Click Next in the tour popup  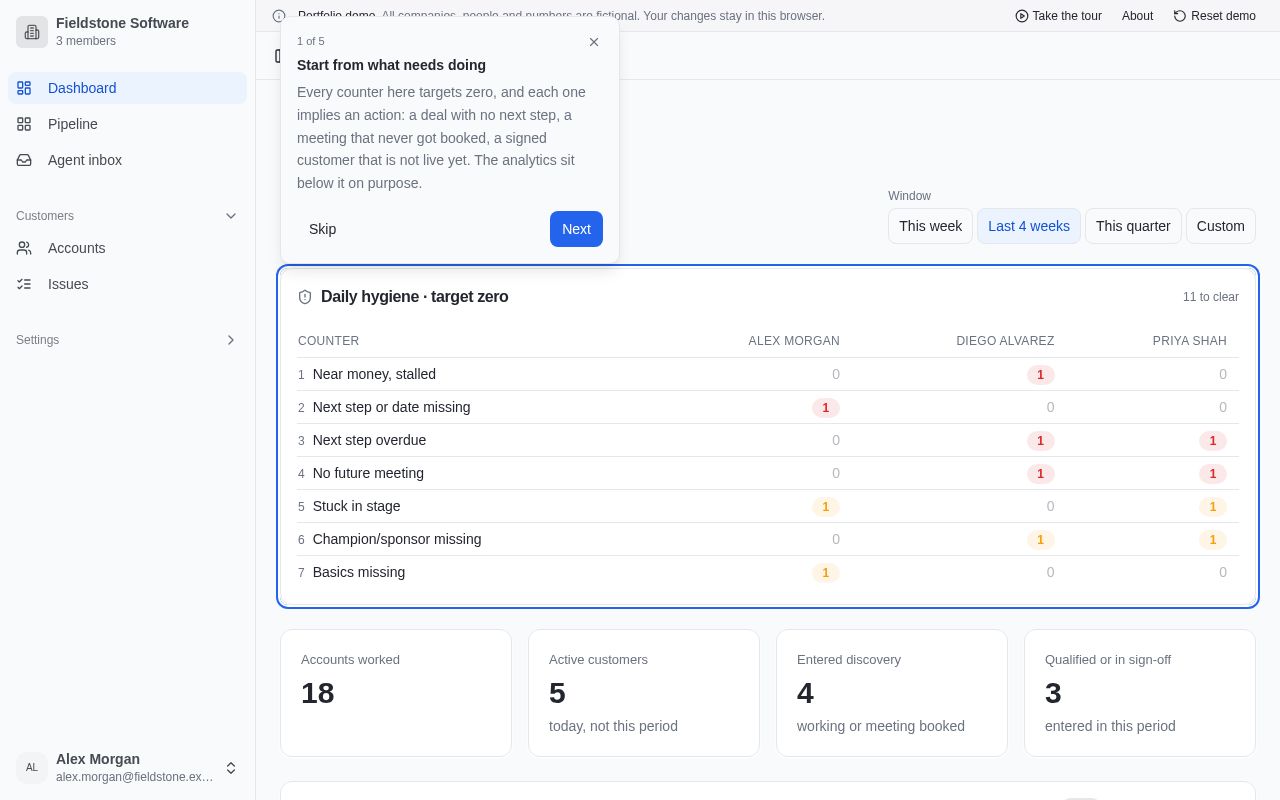576,229
